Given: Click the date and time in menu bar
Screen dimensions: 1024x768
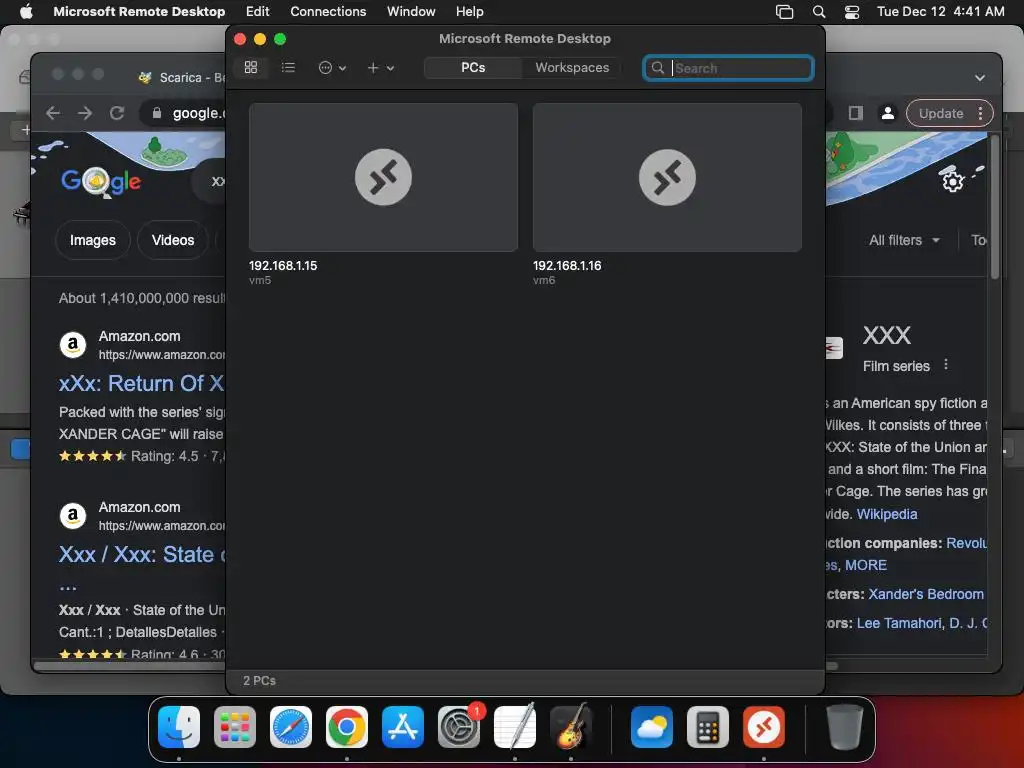Looking at the screenshot, I should pos(940,11).
